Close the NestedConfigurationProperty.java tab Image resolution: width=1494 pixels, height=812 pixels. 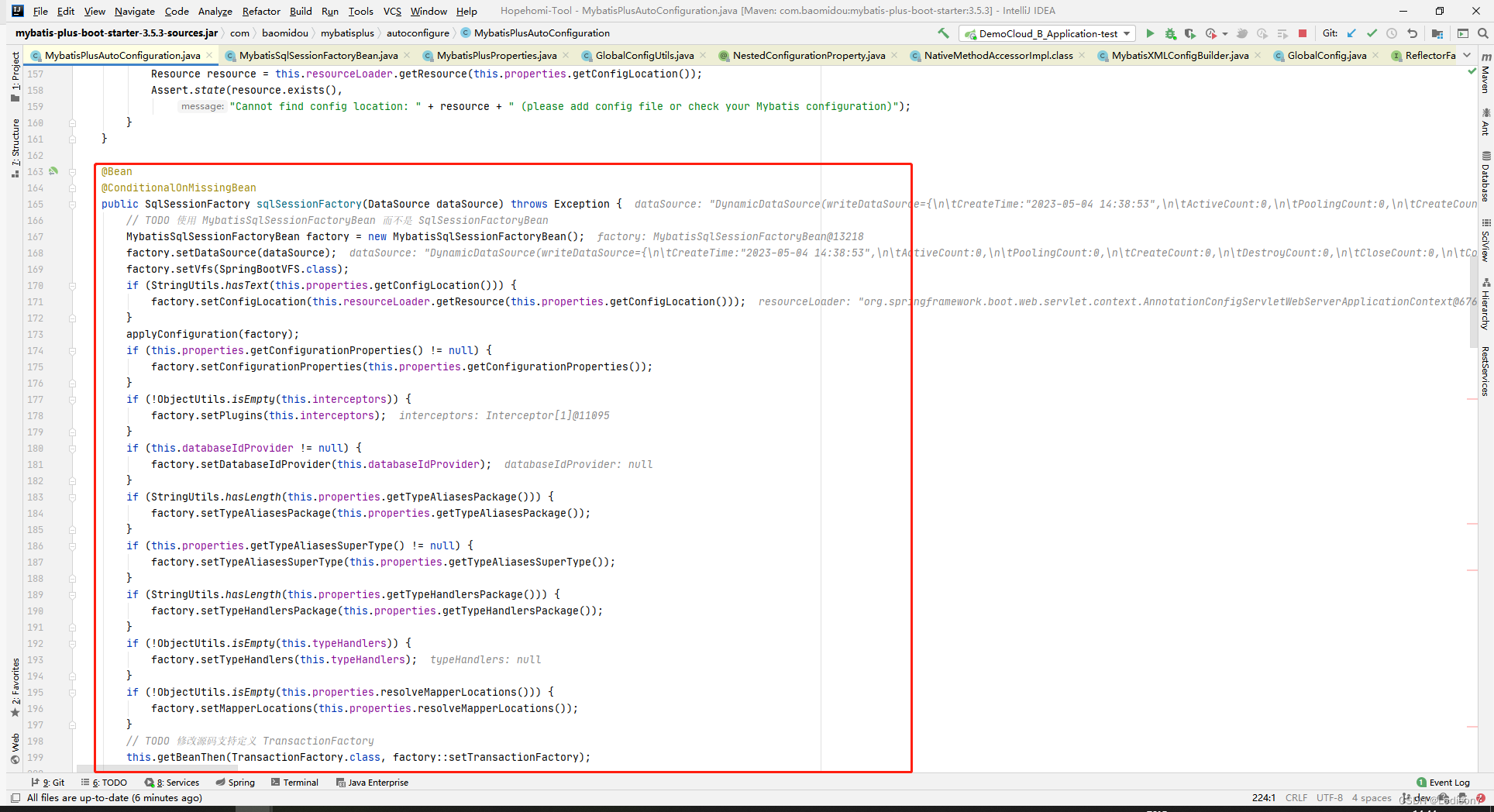tap(894, 55)
